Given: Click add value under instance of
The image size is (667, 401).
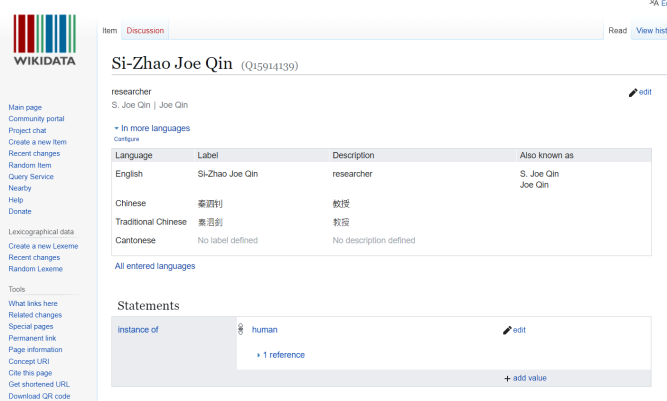Looking at the screenshot, I should click(x=530, y=378).
